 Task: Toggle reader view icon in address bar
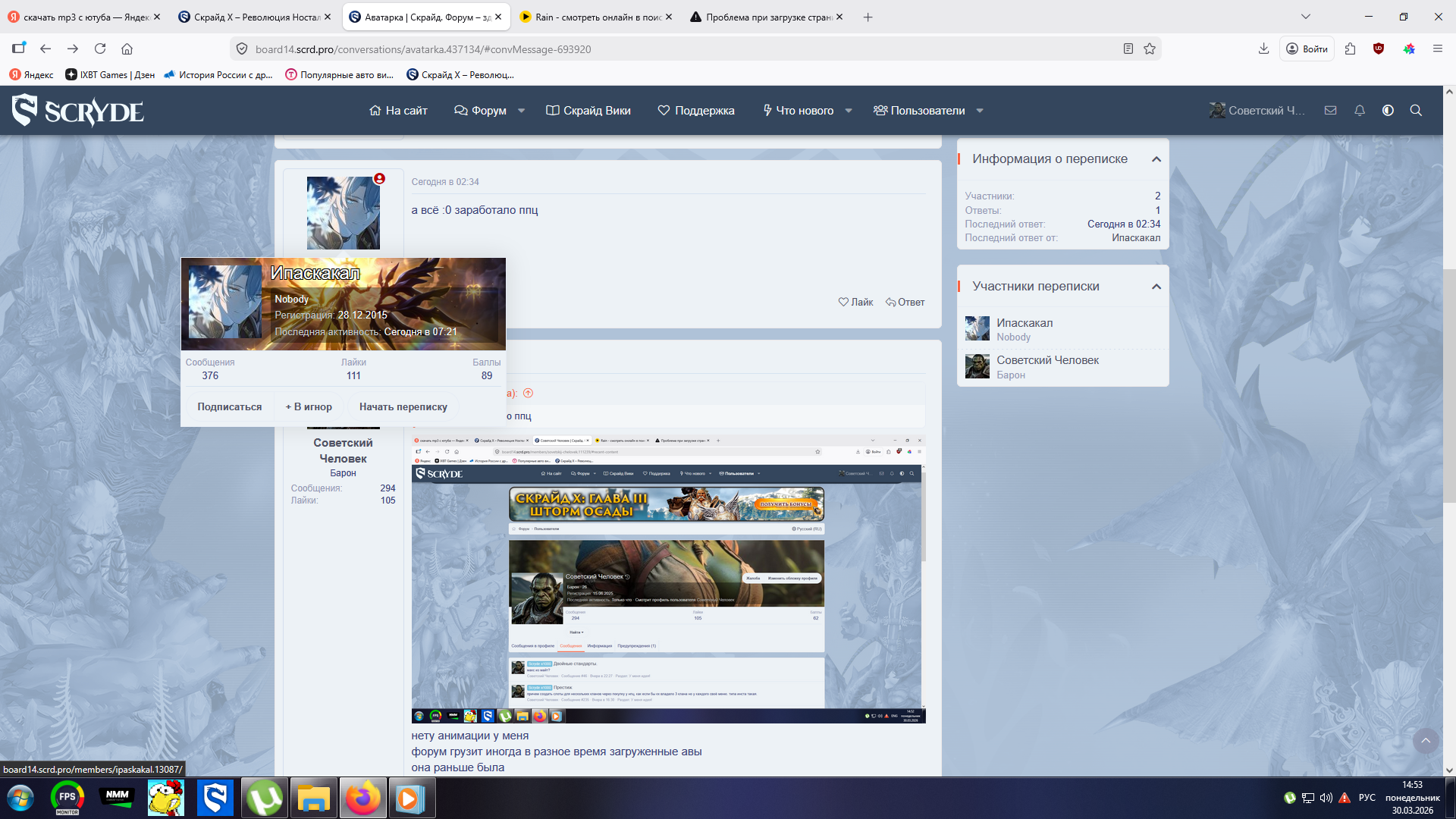point(1128,49)
